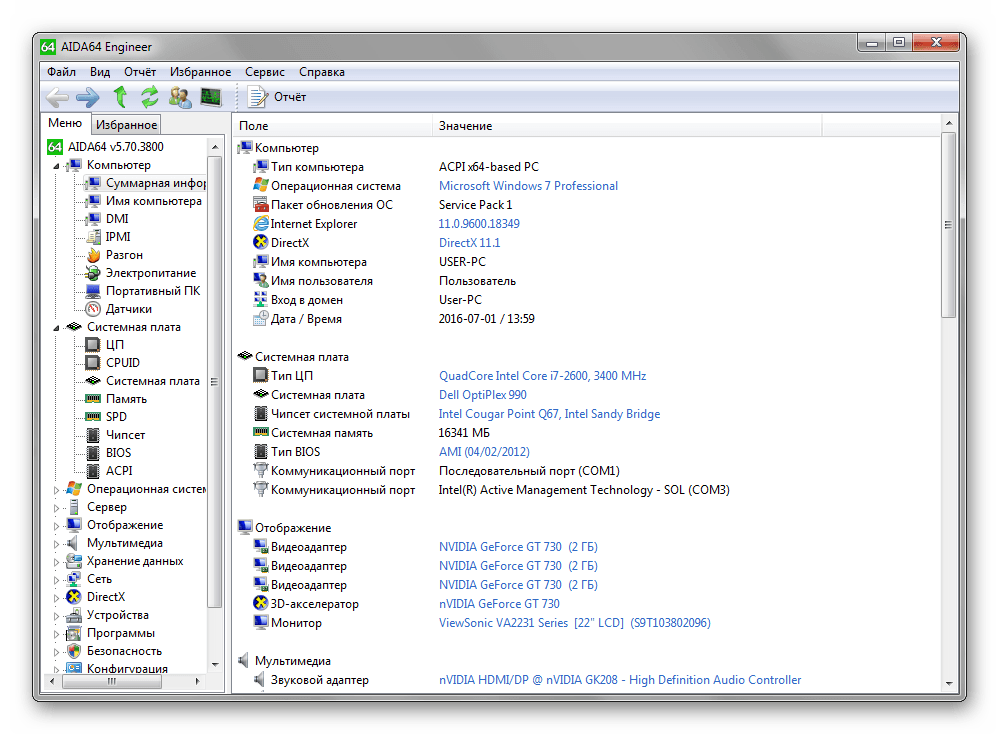Go forward with the right arrow toolbar icon

pyautogui.click(x=87, y=97)
